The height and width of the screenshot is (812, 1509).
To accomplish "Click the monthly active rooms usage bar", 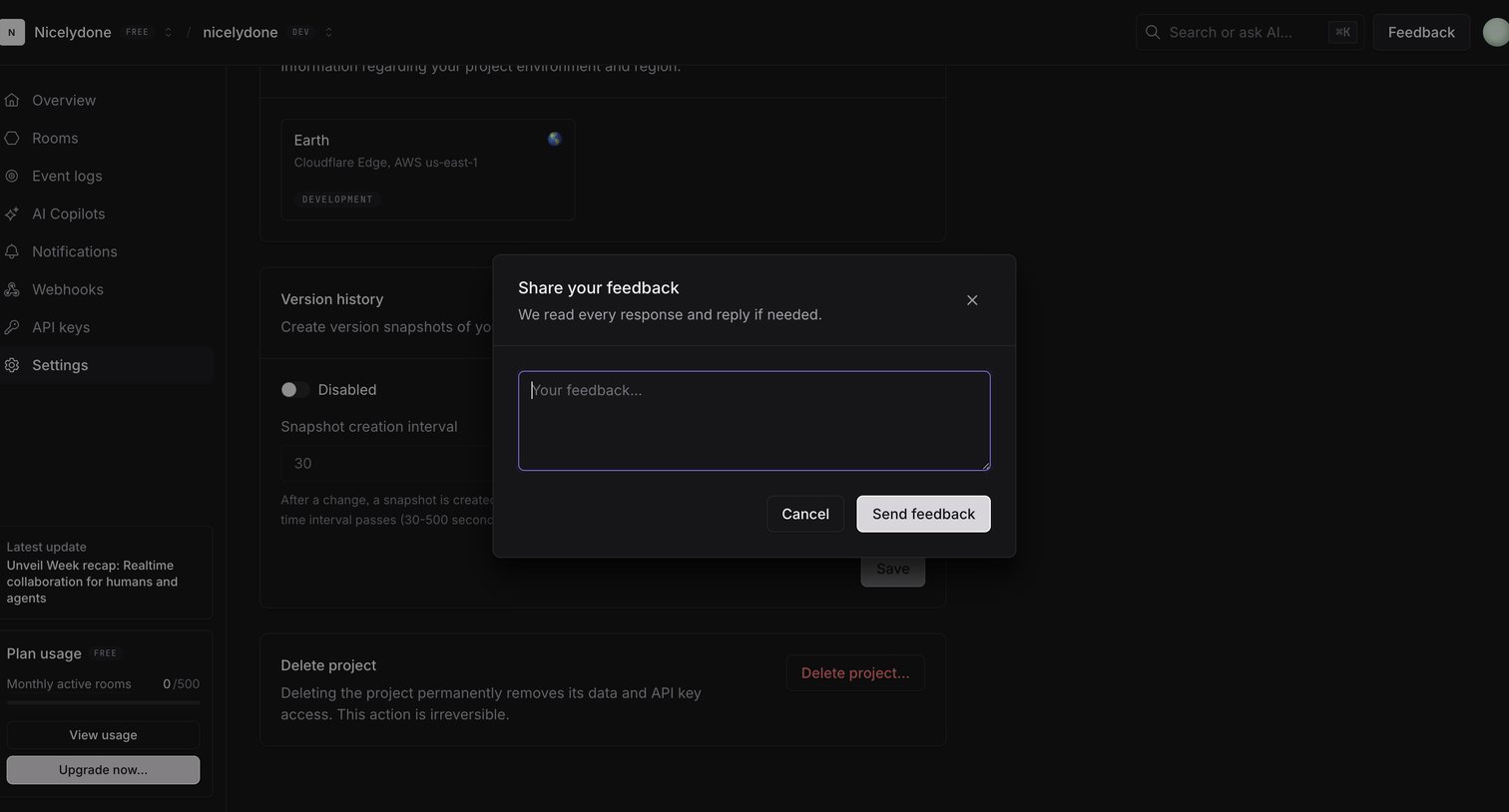I will coord(103,703).
